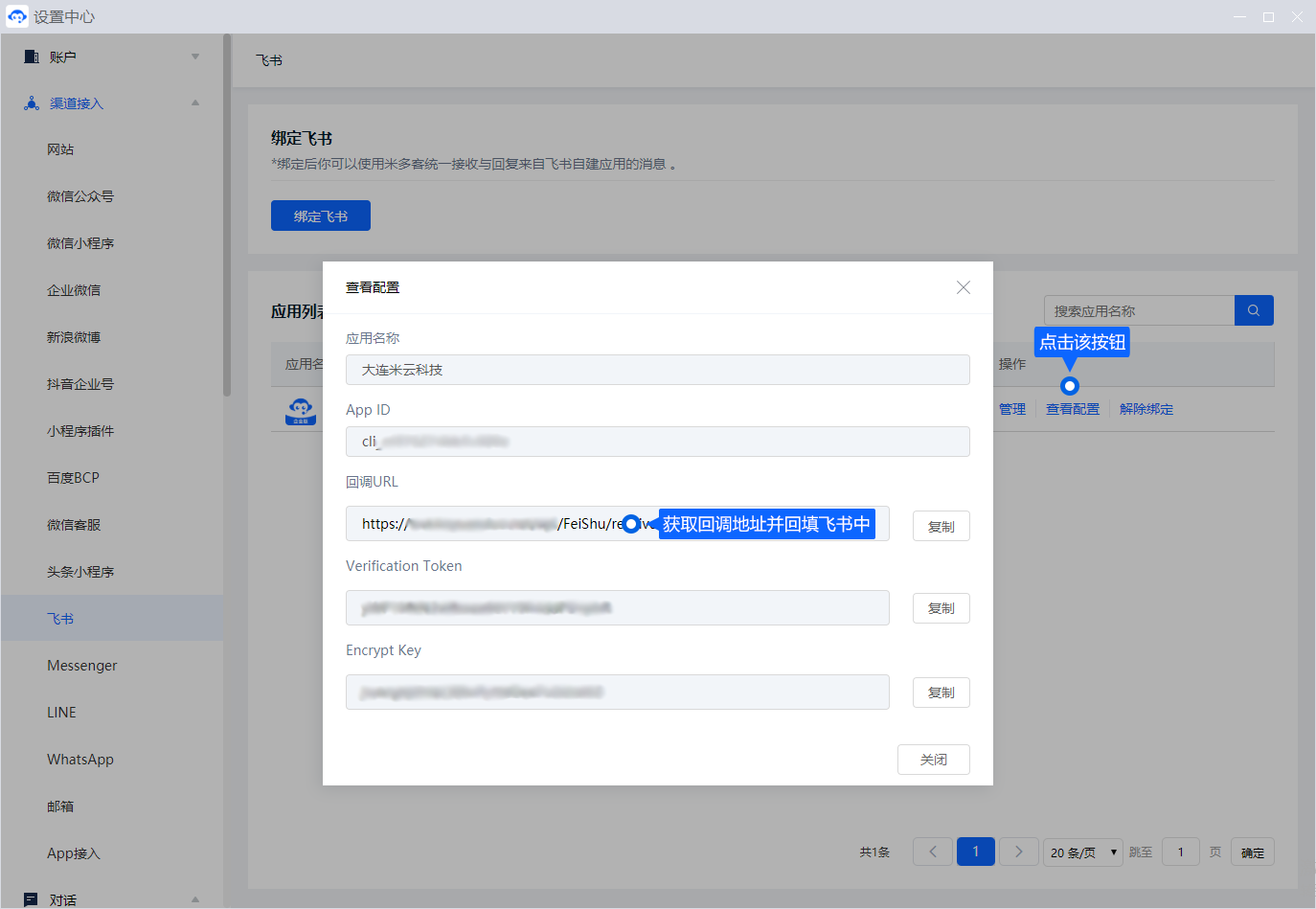Close the 查看配置 dialog with X icon
Viewport: 1316px width, 909px height.
click(964, 287)
